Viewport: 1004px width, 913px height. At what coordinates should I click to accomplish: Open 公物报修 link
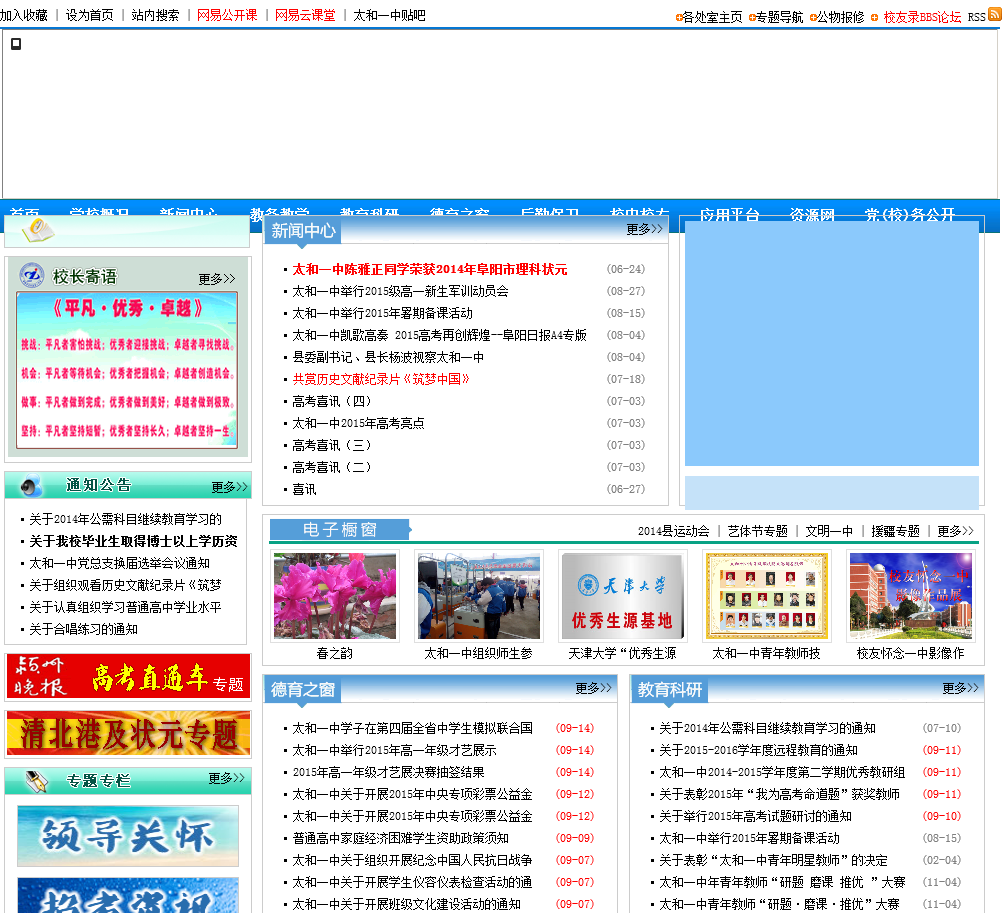pos(840,17)
